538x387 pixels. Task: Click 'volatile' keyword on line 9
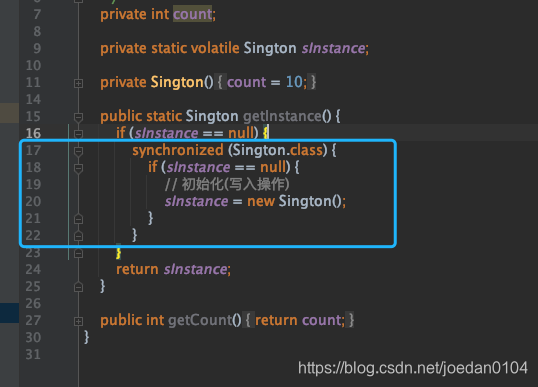click(x=215, y=48)
